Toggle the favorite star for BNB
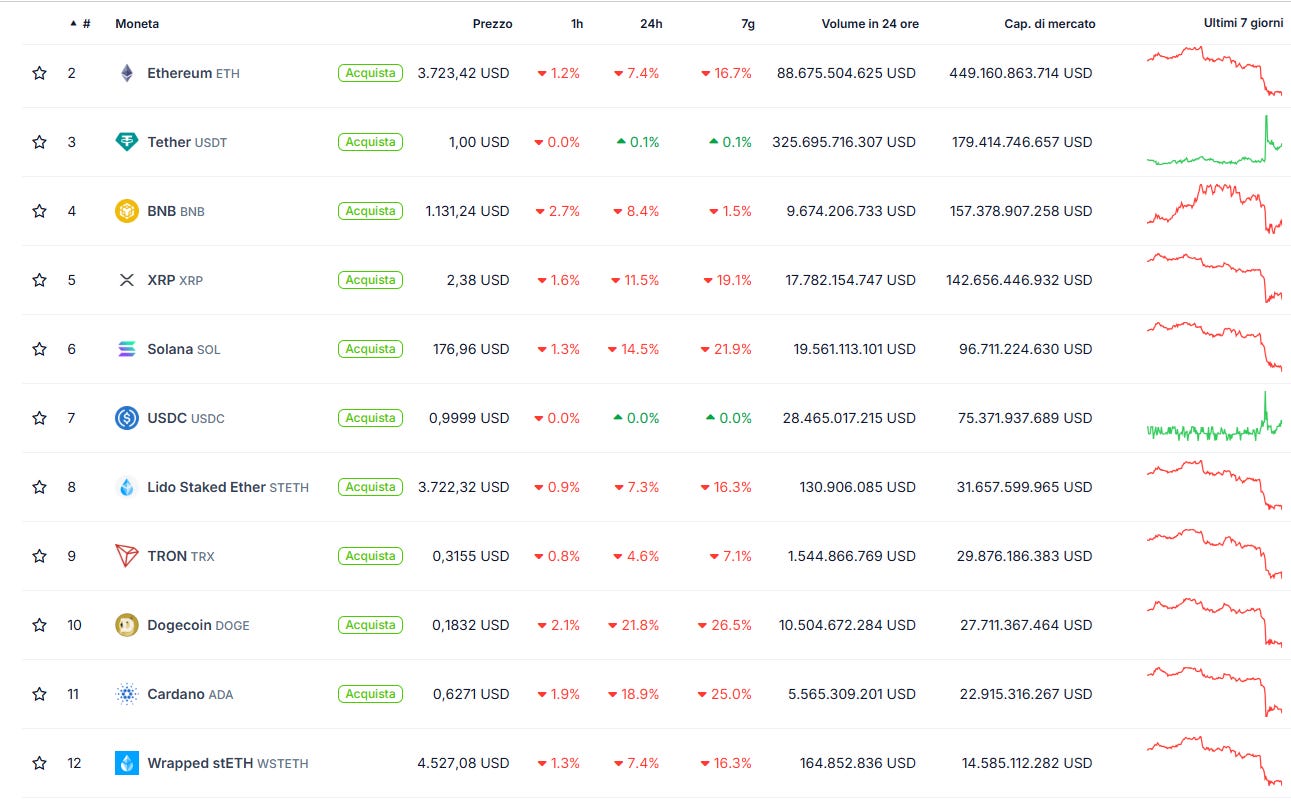The width and height of the screenshot is (1291, 802). point(39,211)
